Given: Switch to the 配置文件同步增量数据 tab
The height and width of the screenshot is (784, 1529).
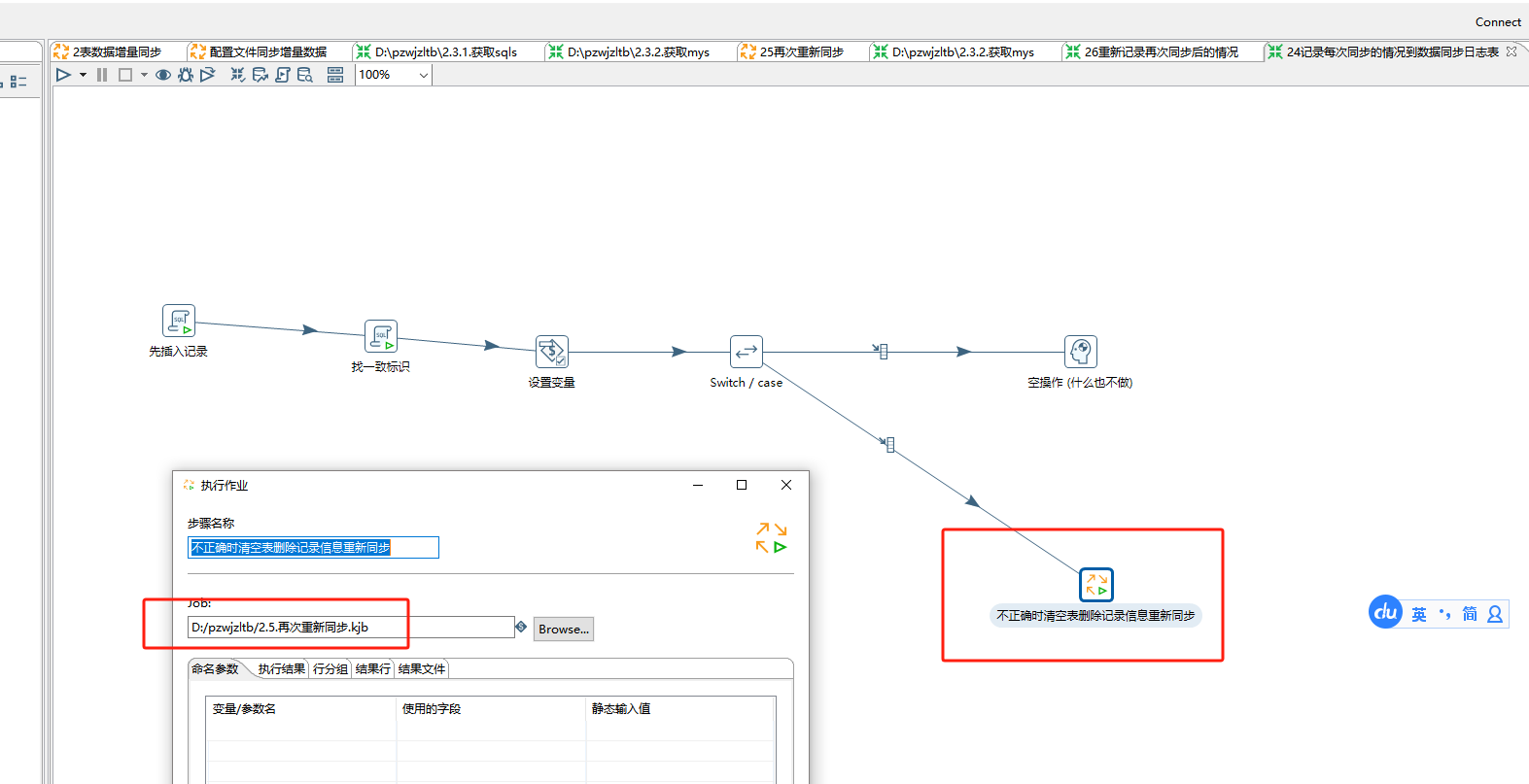Looking at the screenshot, I should [x=268, y=51].
